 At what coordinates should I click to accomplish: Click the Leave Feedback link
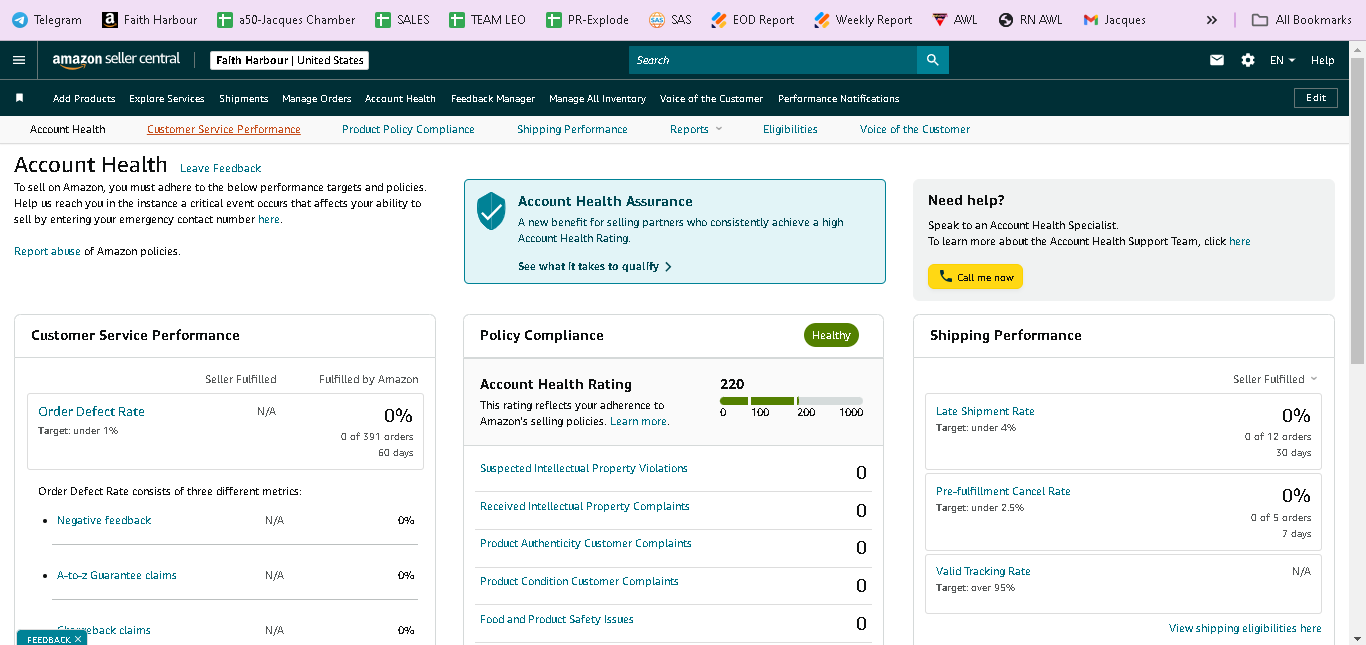coord(221,168)
